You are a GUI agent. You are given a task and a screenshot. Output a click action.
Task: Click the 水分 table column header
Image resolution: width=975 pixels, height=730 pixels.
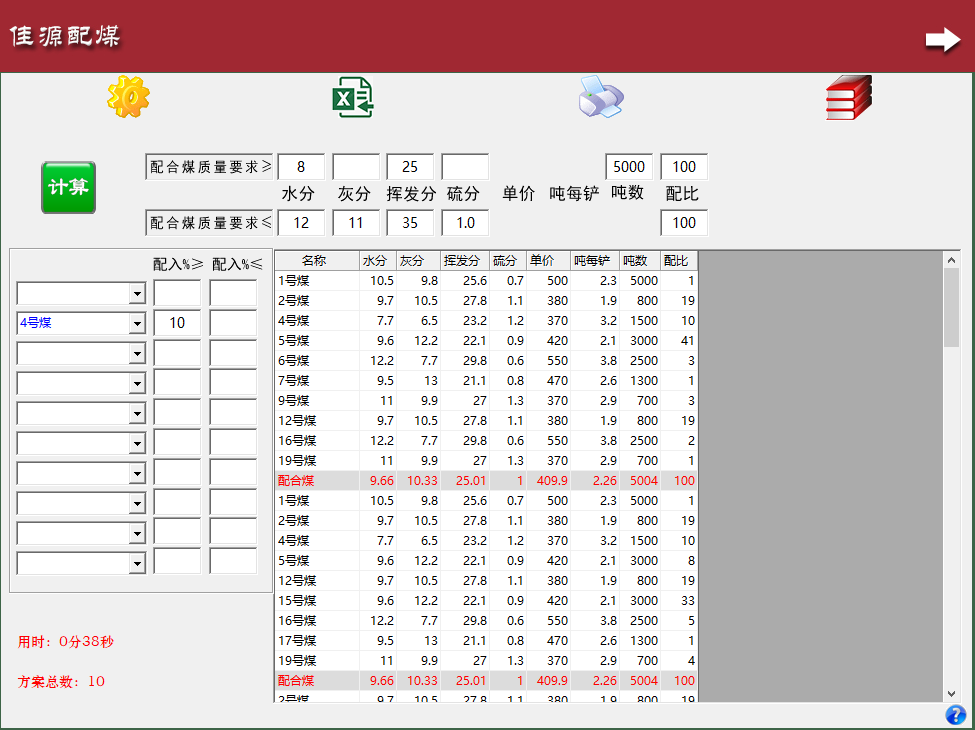[378, 261]
